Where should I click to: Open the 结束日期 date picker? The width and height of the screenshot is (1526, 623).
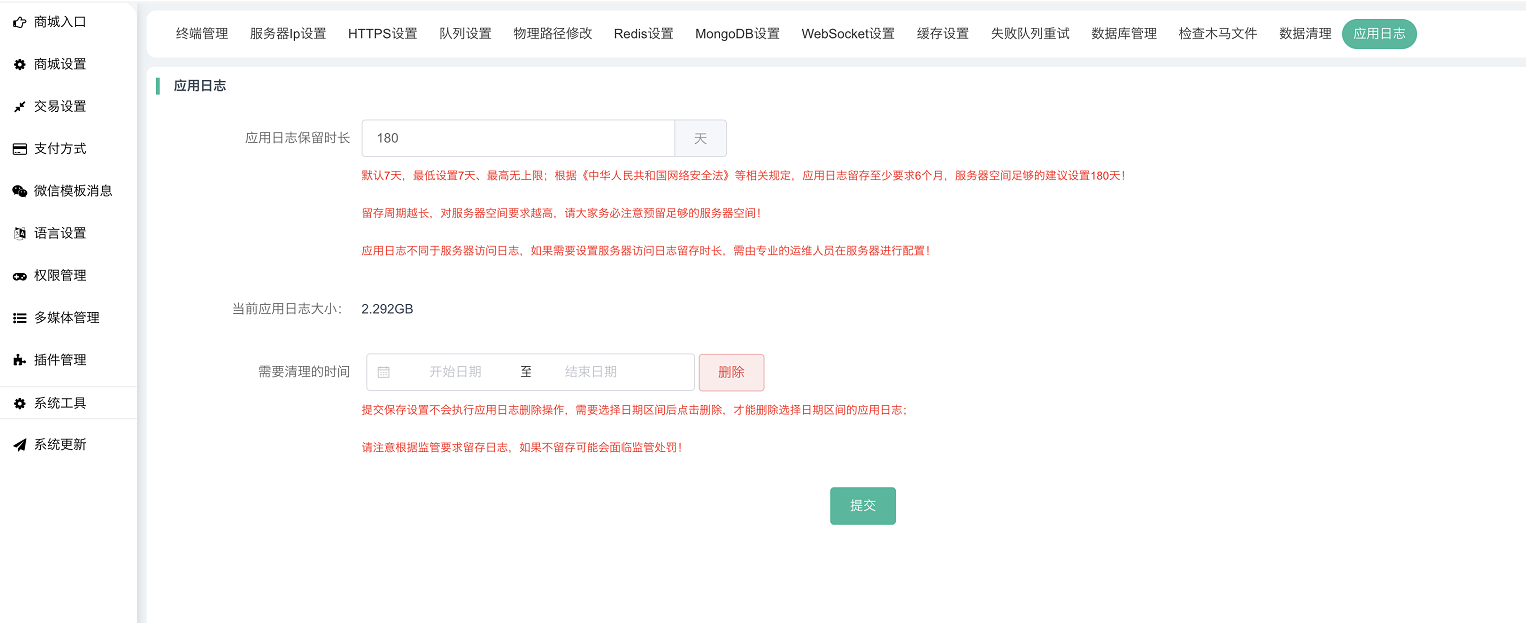(590, 372)
